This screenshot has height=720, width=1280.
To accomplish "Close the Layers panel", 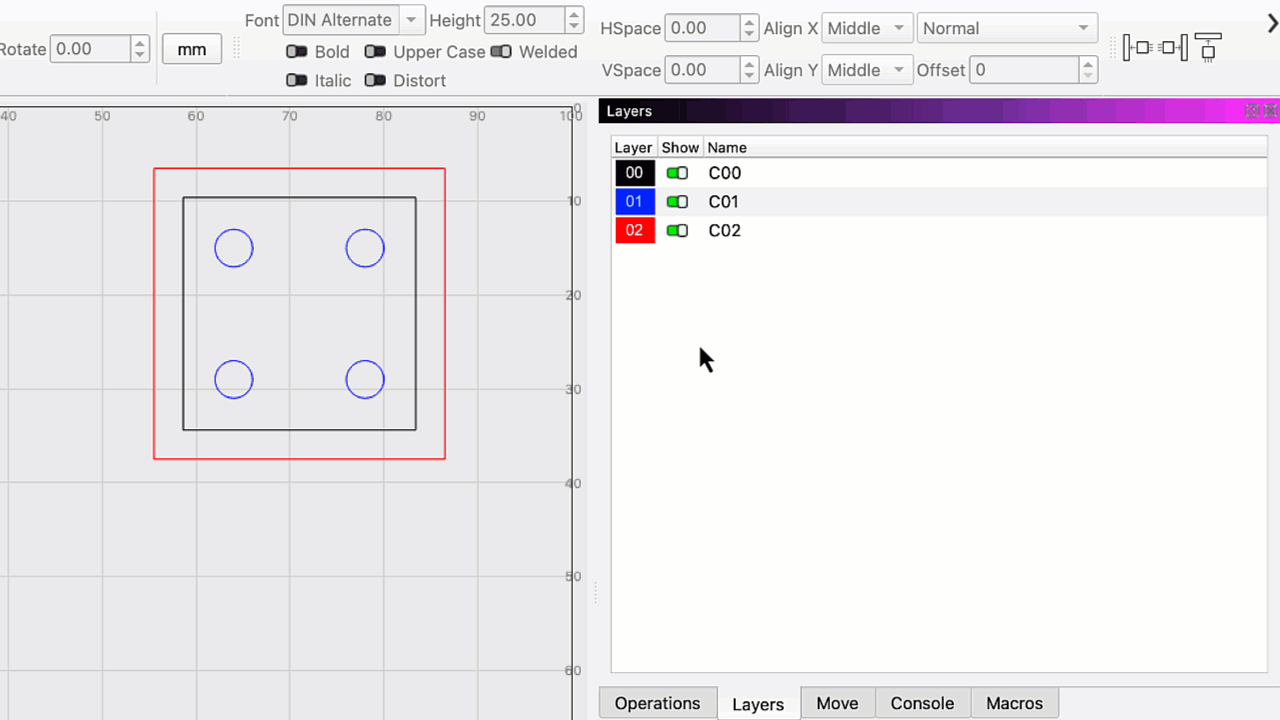I will pos(1270,111).
